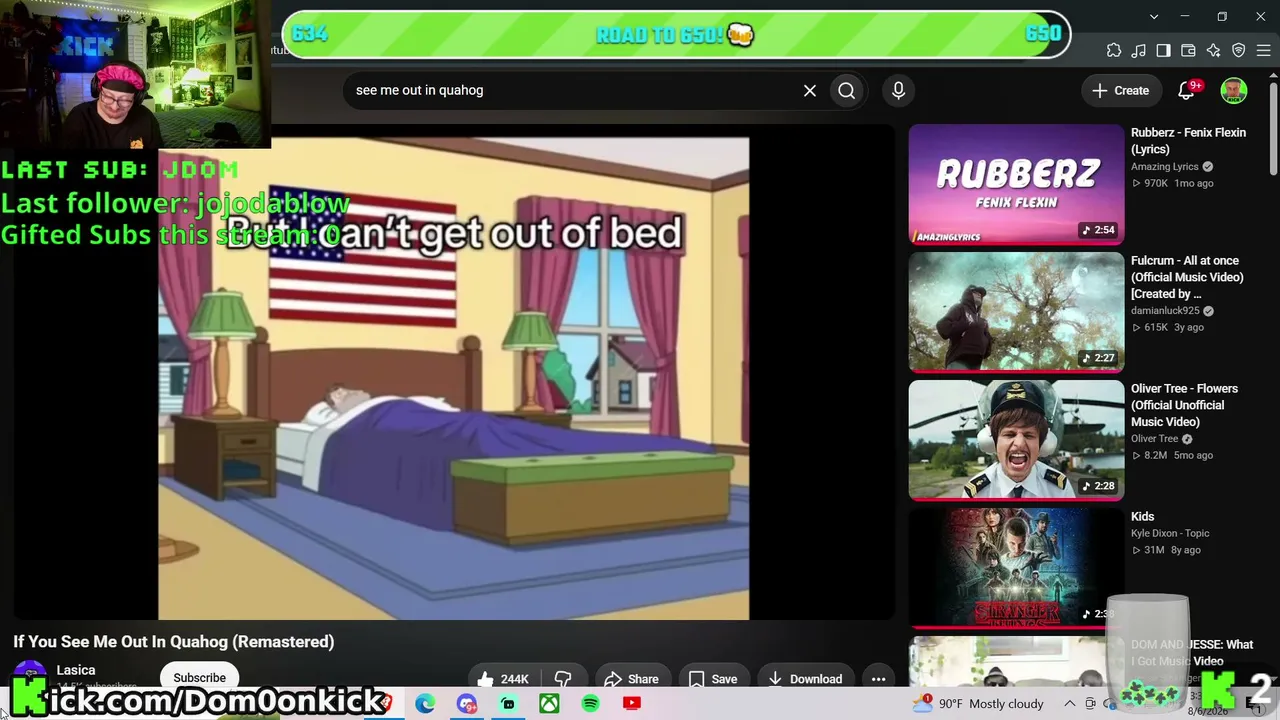Open more actions ellipsis menu
Screen dimensions: 1280x720
879,679
